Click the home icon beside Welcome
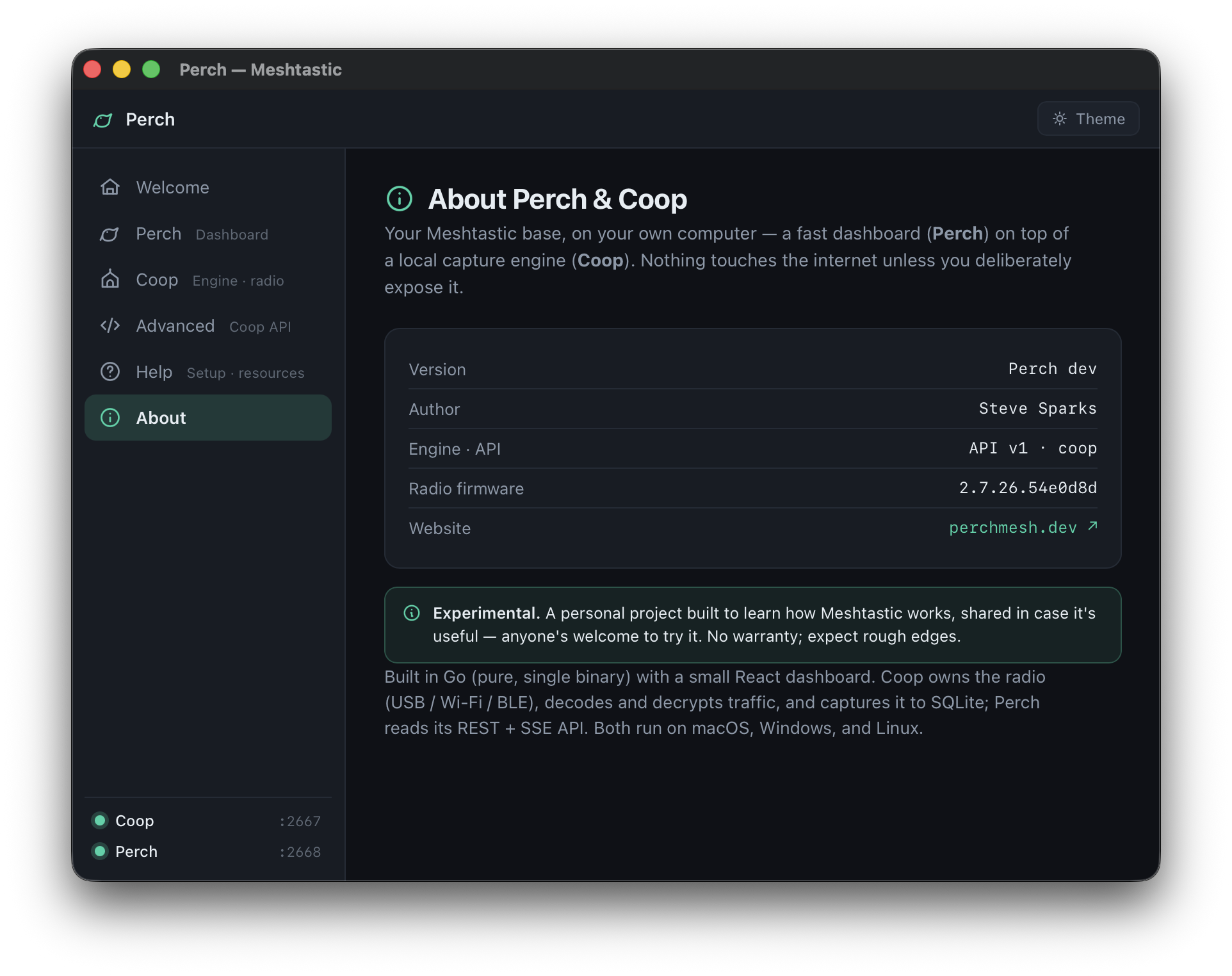 [x=110, y=187]
